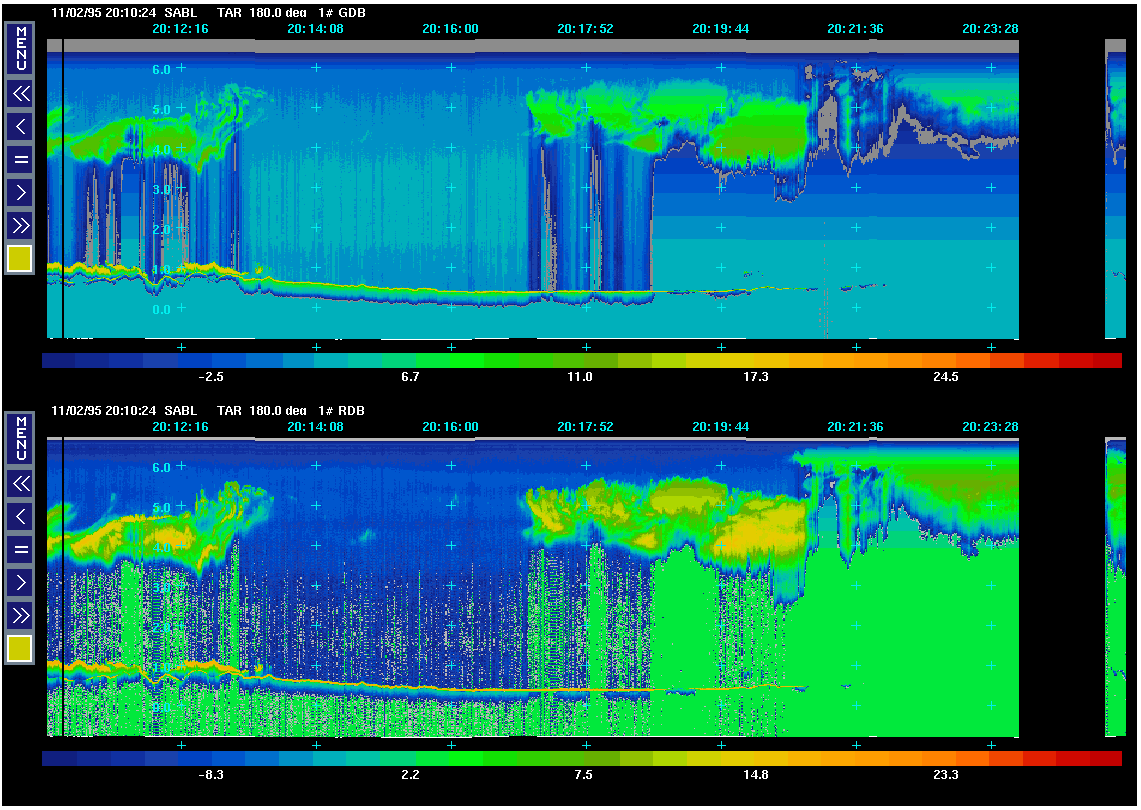Click fast forward double-arrow in lower panel
This screenshot has width=1141, height=810.
tap(20, 615)
